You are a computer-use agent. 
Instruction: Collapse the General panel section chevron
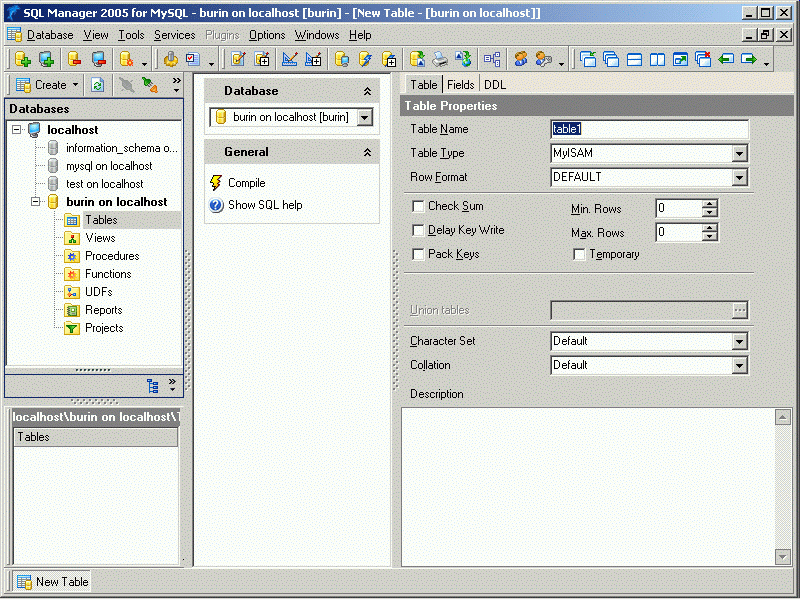[x=367, y=152]
